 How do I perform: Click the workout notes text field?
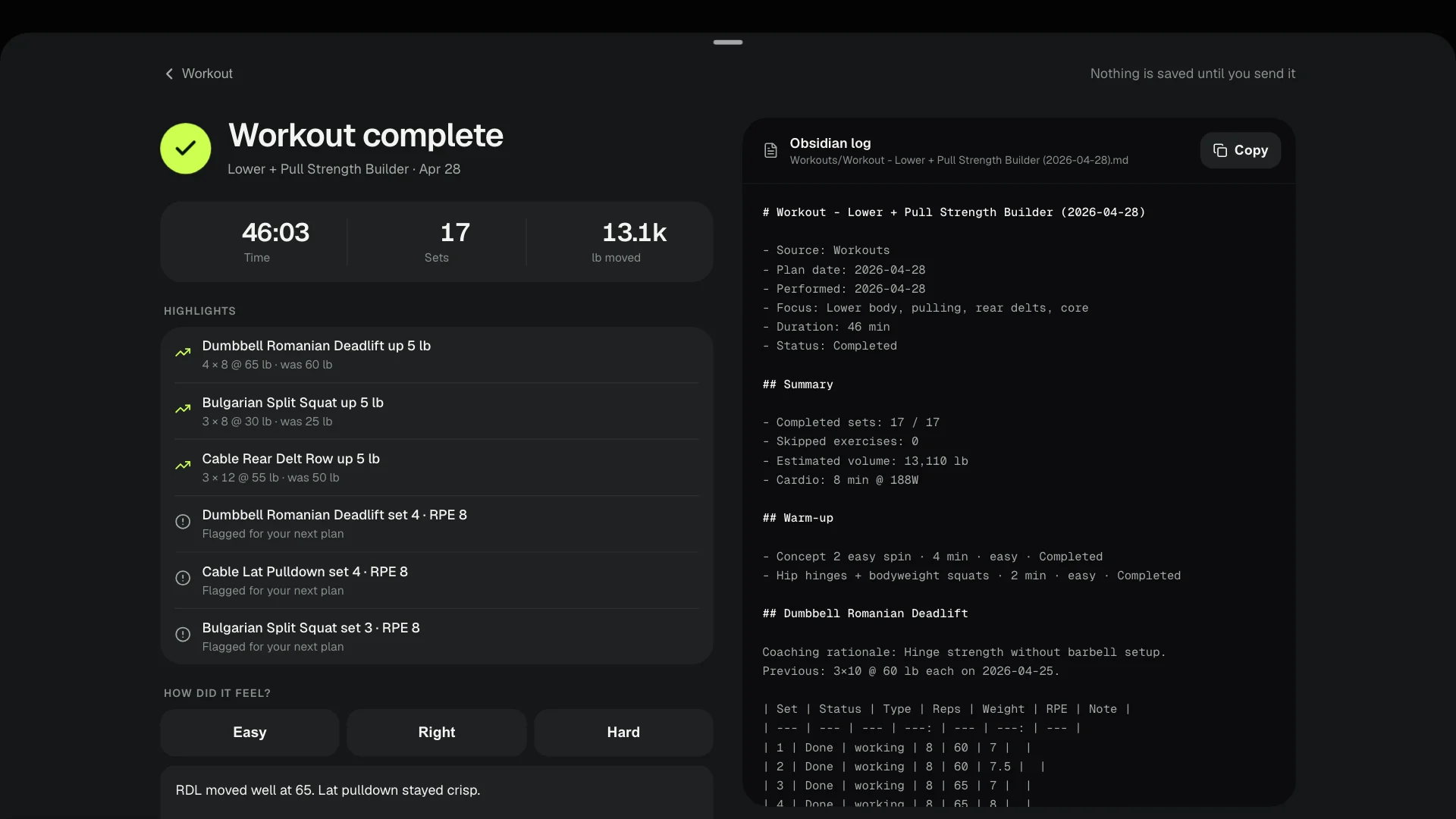tap(437, 792)
